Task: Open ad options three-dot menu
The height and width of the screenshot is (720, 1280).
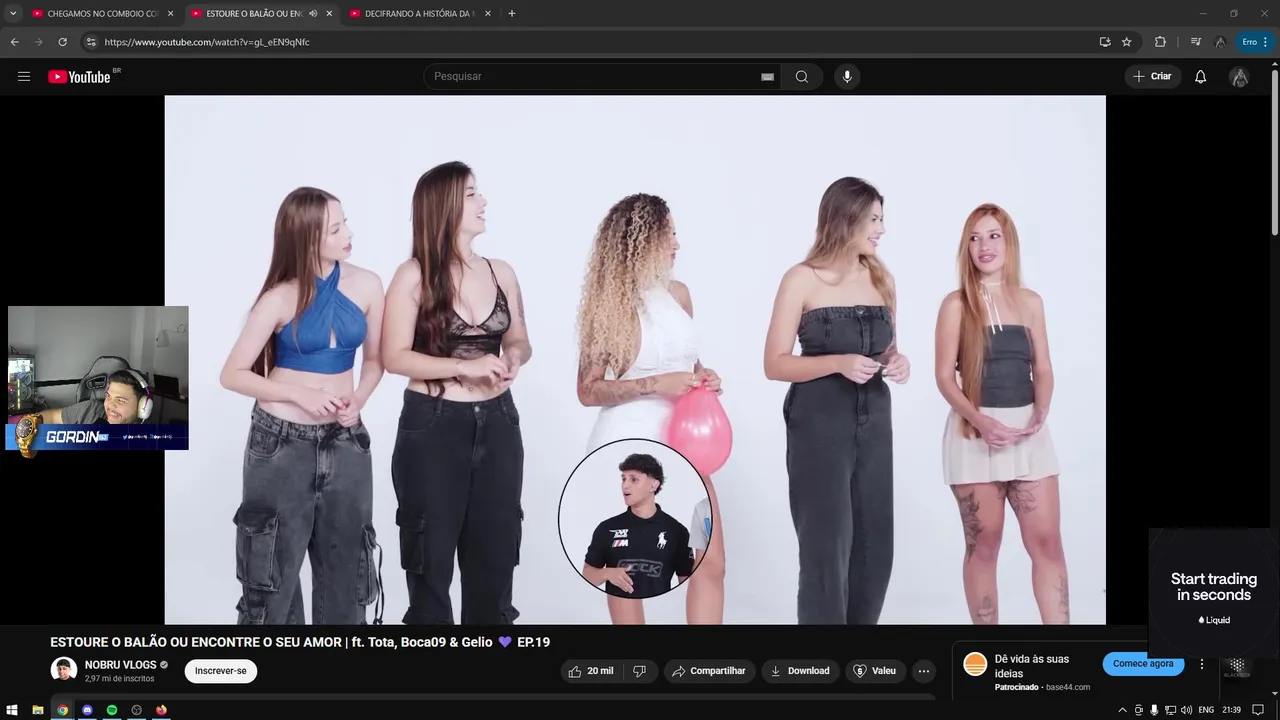Action: click(x=1202, y=664)
